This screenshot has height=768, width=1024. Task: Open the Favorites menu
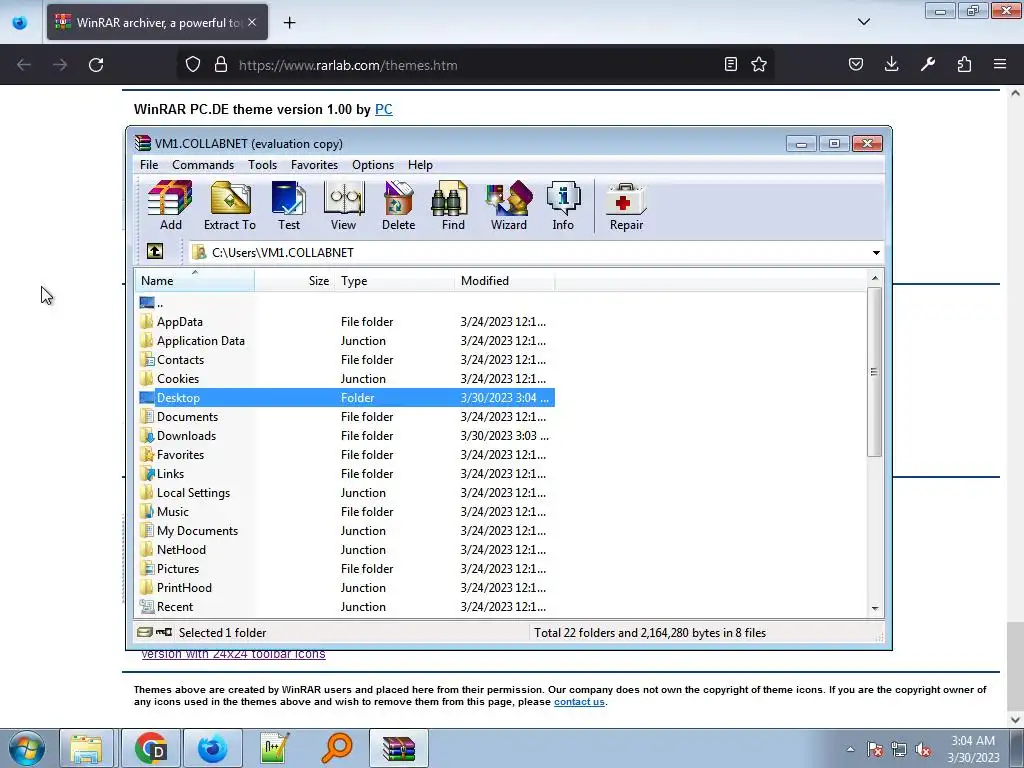click(314, 165)
